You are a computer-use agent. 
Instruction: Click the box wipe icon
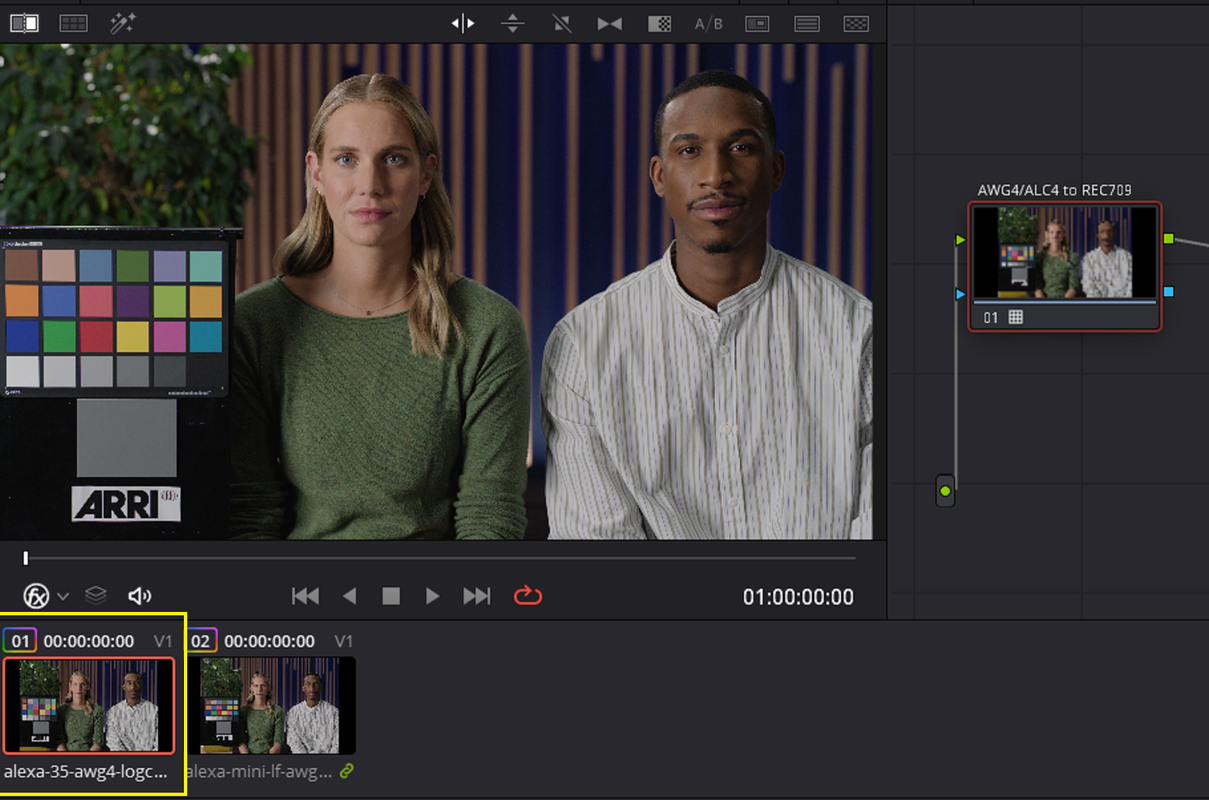[x=757, y=24]
